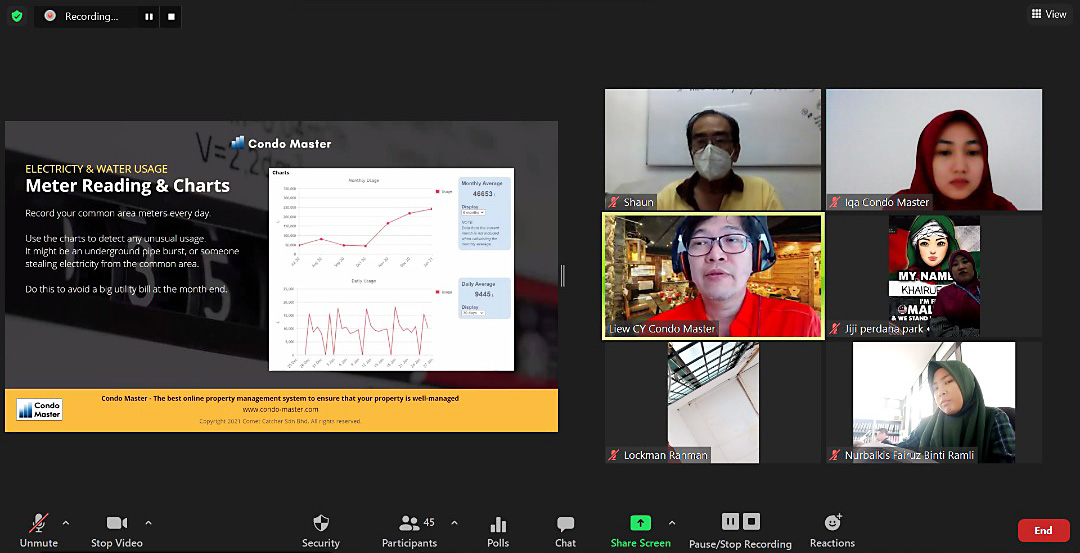Open the Reactions emoji menu

click(x=832, y=523)
